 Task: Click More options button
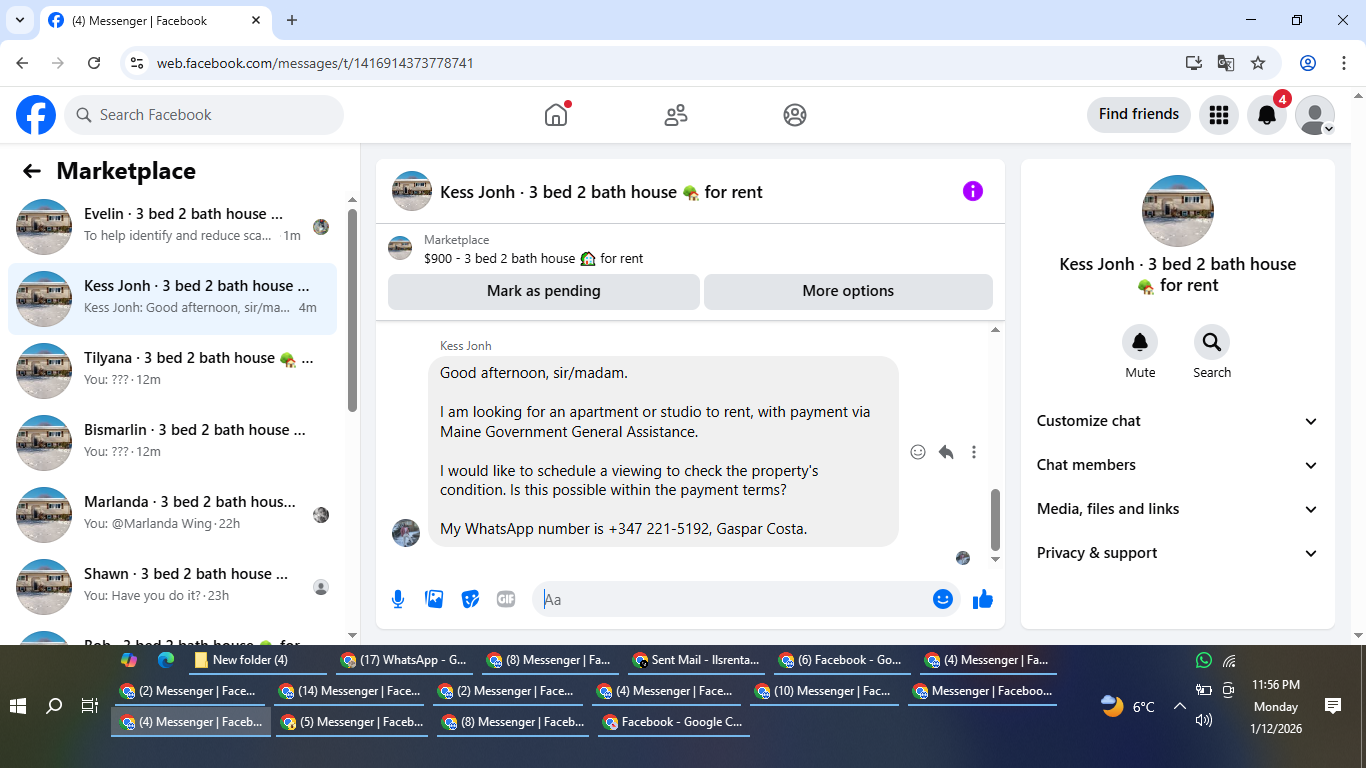coord(848,291)
